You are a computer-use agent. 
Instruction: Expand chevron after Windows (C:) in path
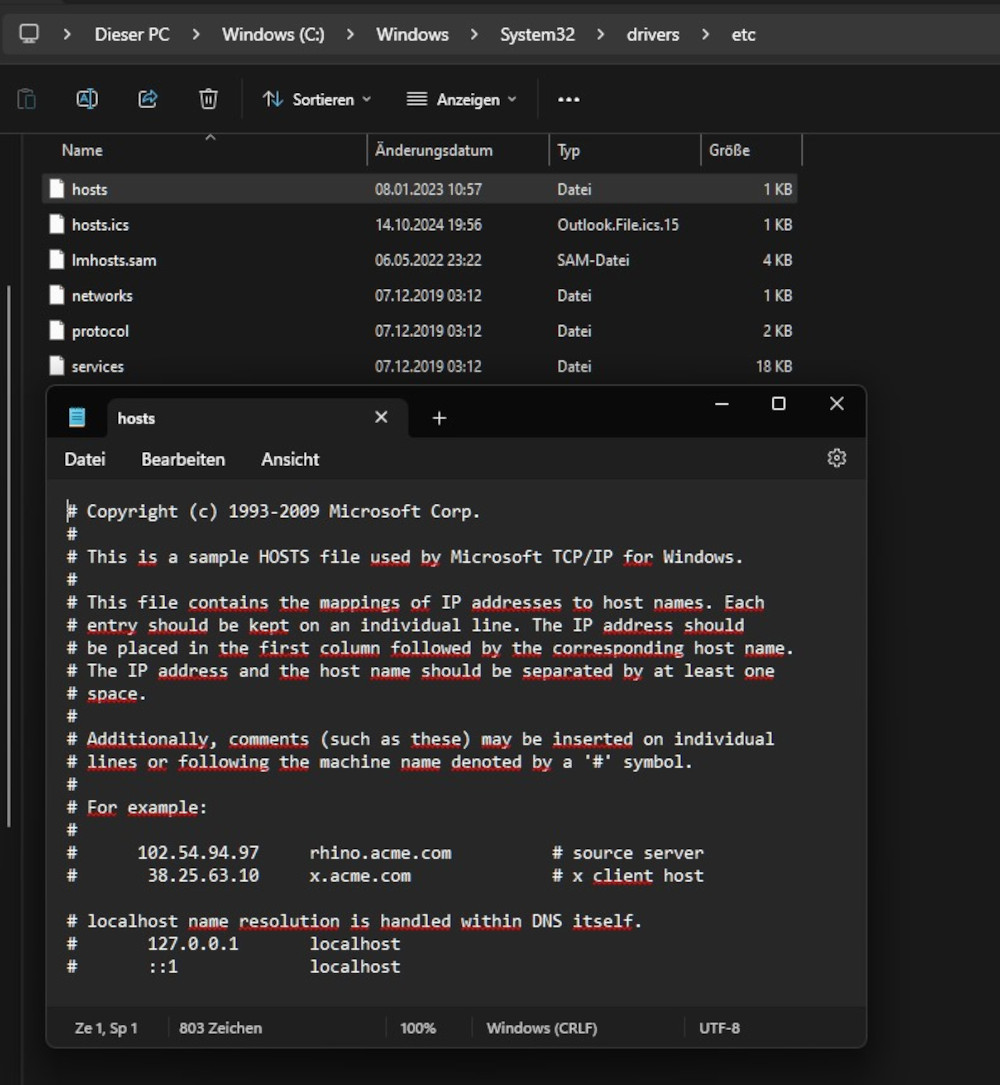click(350, 34)
